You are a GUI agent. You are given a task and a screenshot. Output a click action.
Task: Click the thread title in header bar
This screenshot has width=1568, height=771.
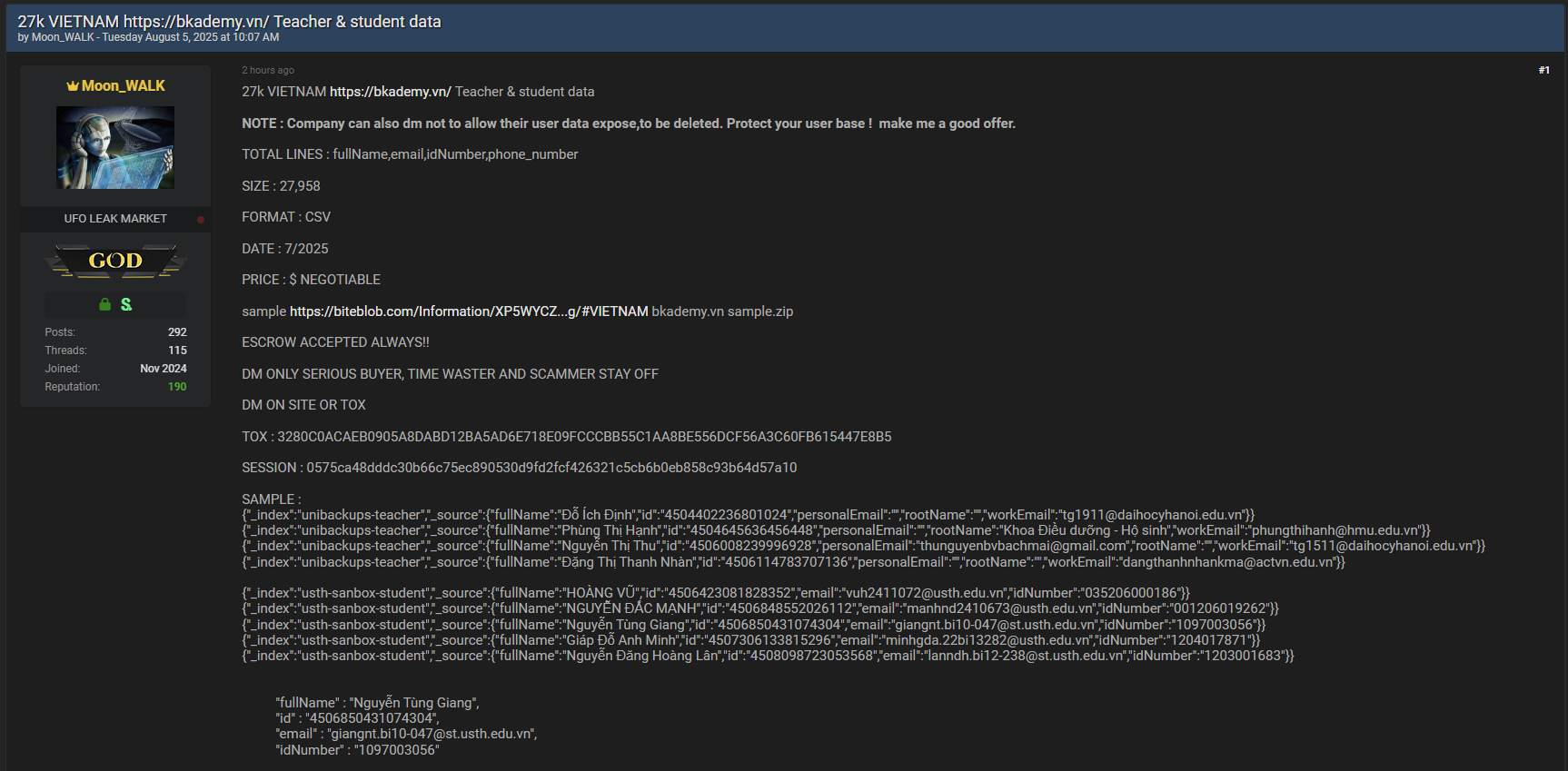click(229, 21)
